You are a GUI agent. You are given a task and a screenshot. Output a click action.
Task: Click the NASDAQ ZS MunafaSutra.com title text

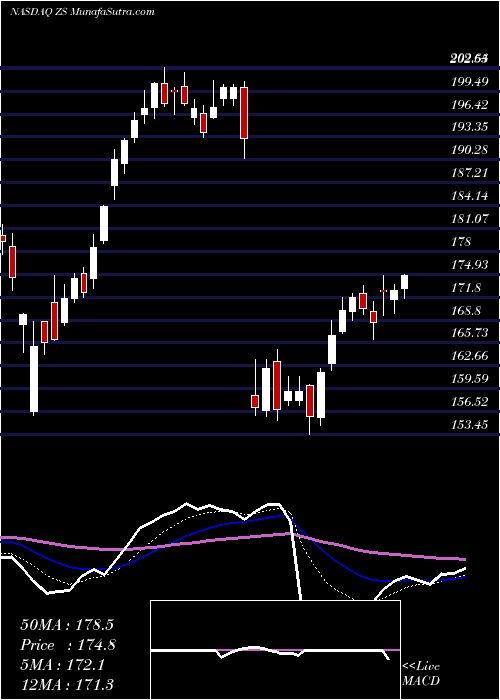[82, 12]
